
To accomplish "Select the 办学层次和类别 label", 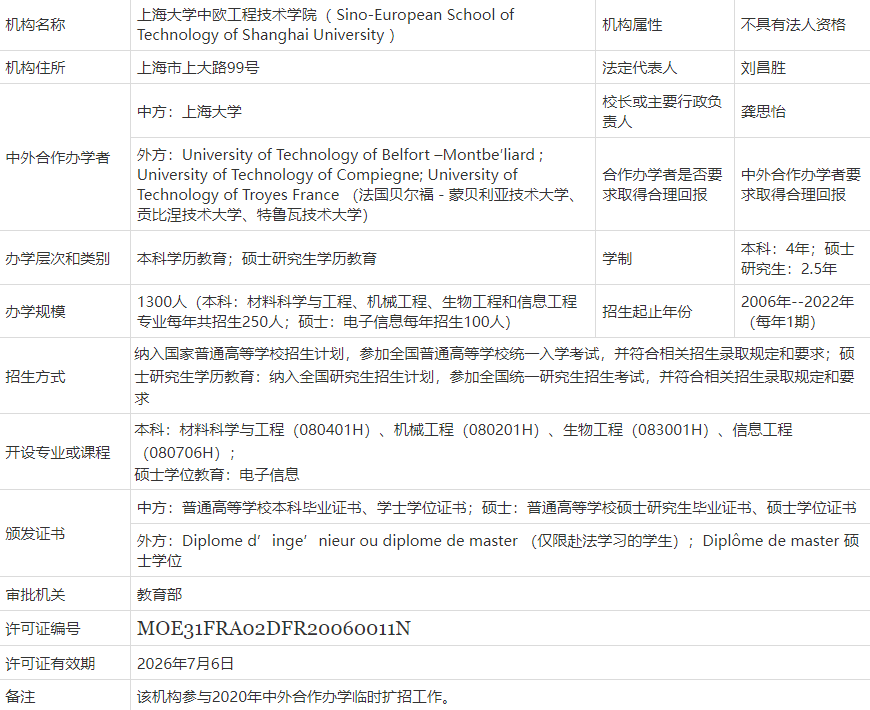I will coord(58,258).
